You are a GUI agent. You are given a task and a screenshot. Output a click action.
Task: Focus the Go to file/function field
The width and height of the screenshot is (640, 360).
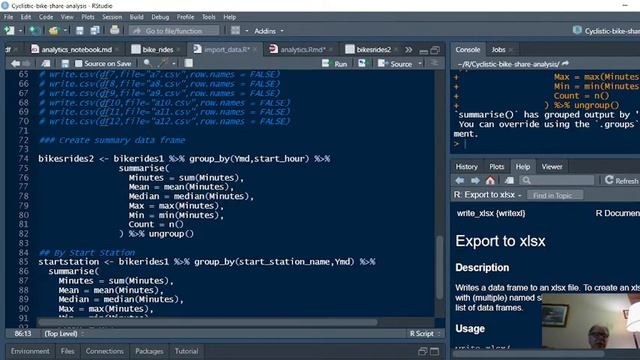(174, 31)
